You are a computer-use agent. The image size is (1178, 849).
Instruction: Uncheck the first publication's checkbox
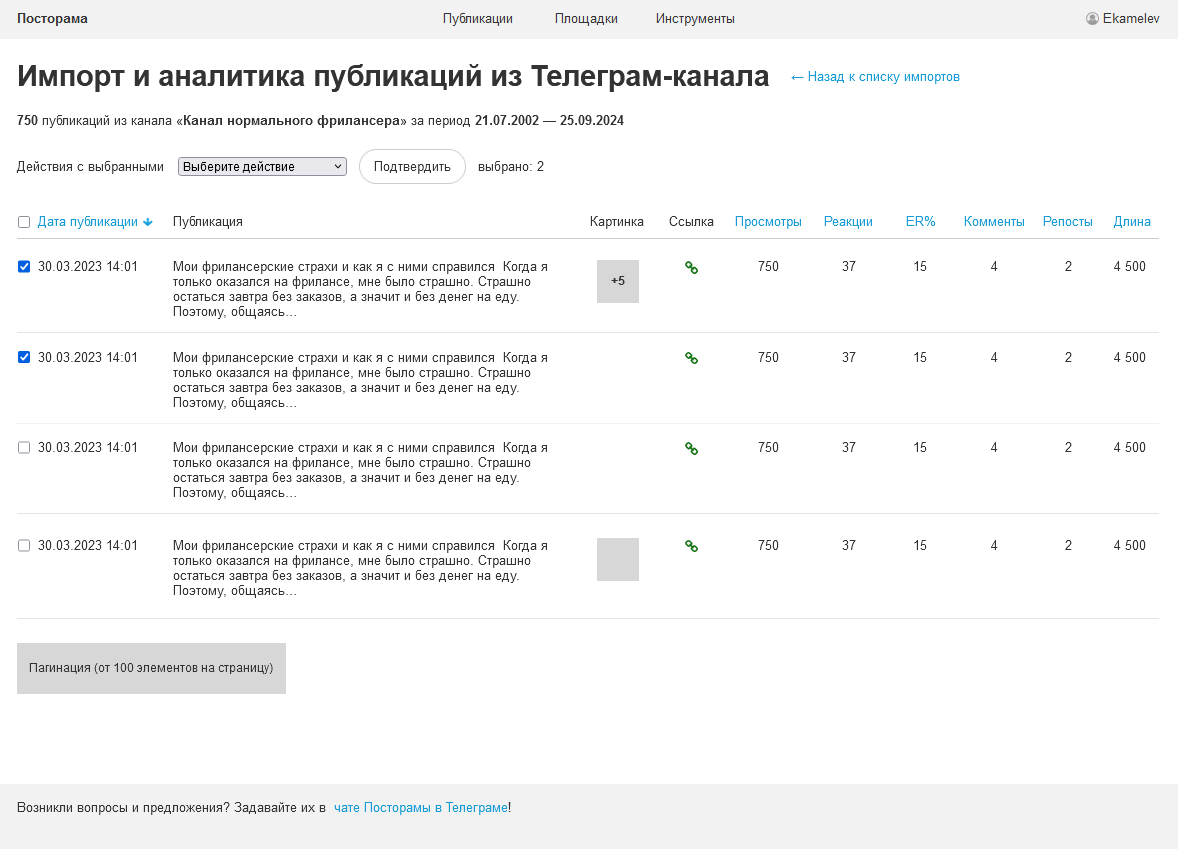point(24,267)
